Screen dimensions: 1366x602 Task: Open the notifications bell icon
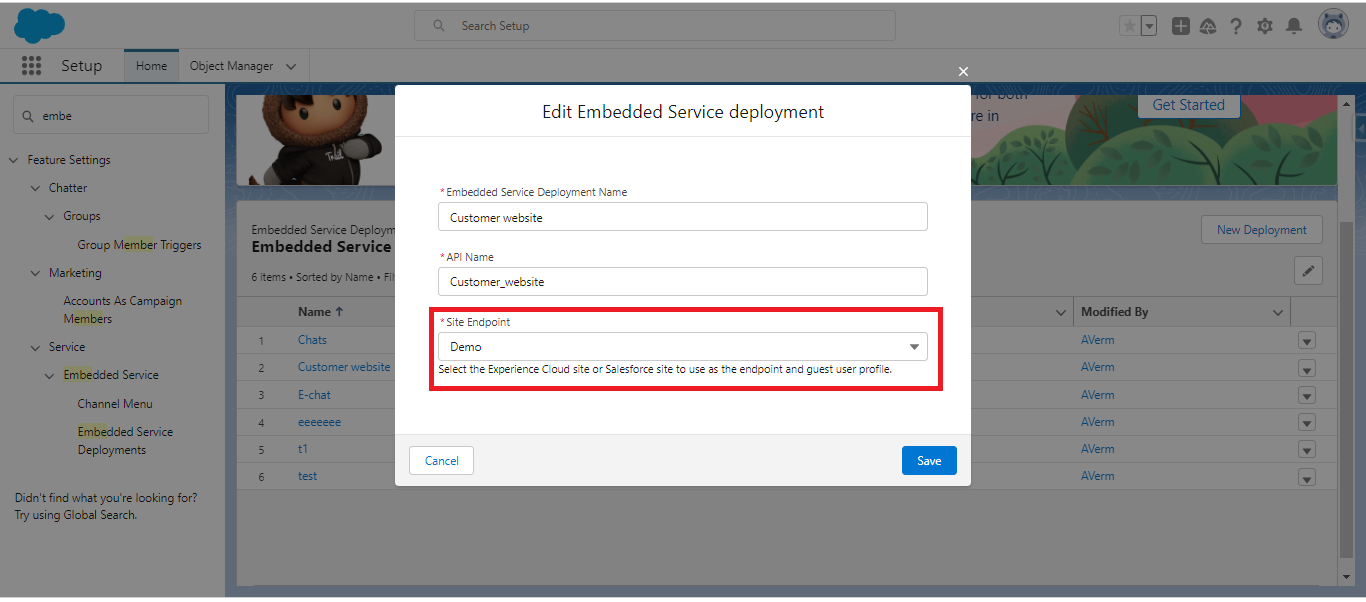tap(1294, 26)
